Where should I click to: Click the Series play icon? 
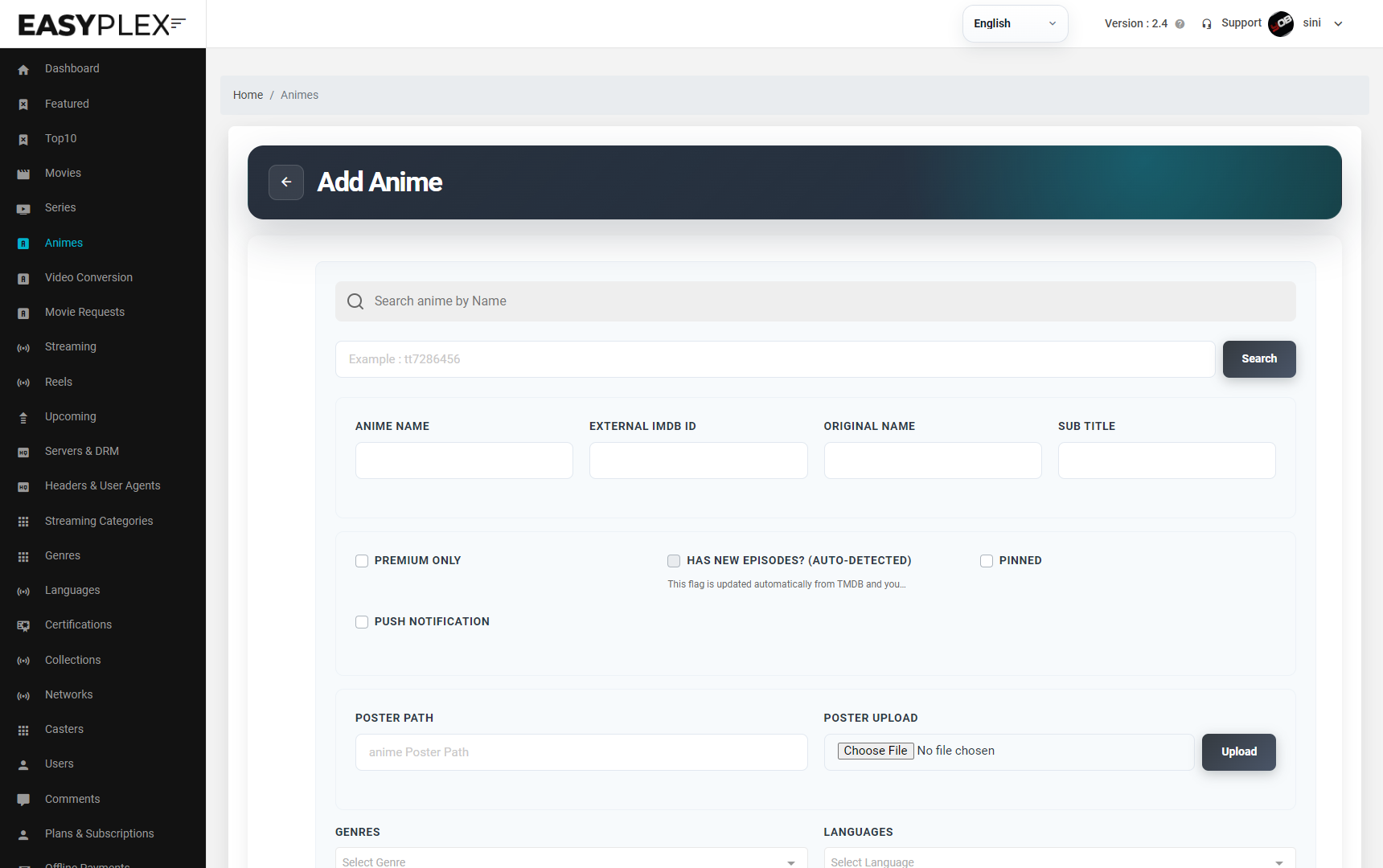point(23,209)
